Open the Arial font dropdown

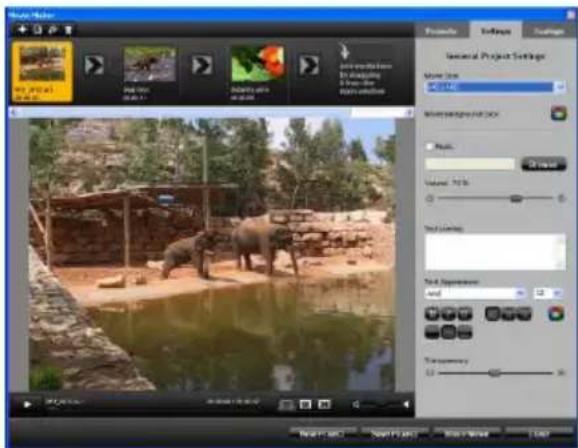click(x=475, y=293)
